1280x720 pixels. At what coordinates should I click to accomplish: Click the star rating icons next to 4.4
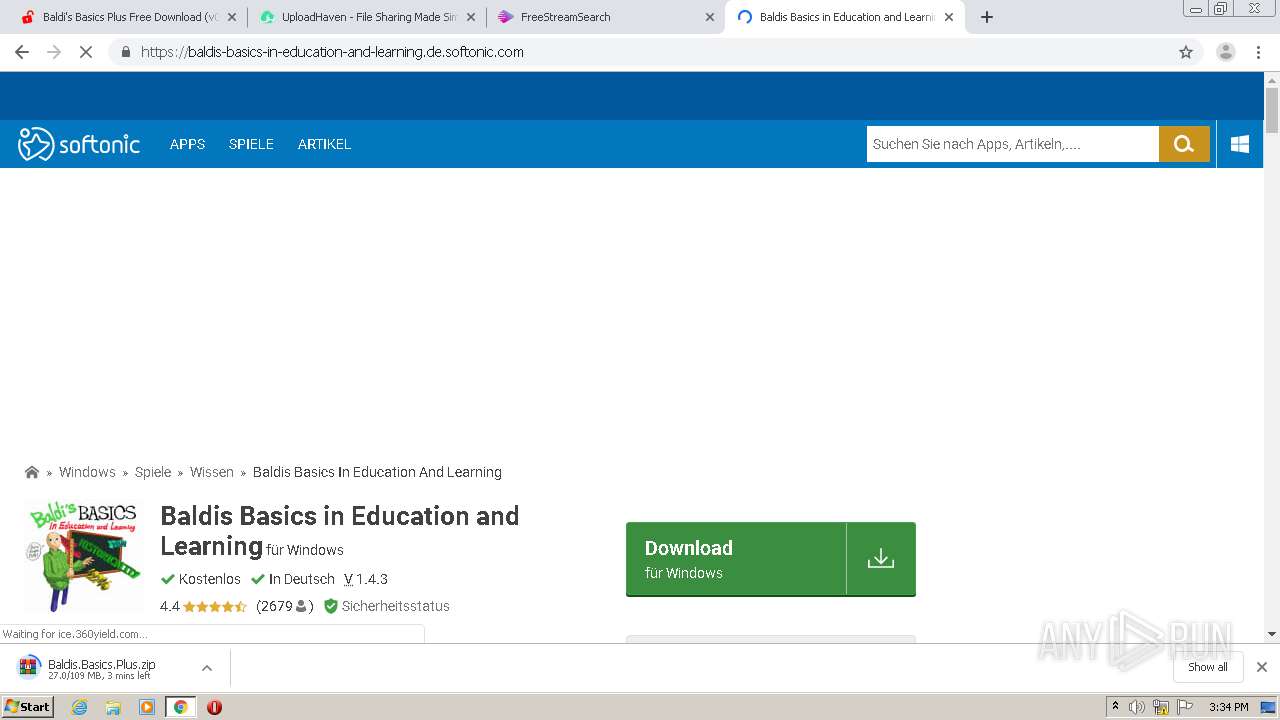214,606
